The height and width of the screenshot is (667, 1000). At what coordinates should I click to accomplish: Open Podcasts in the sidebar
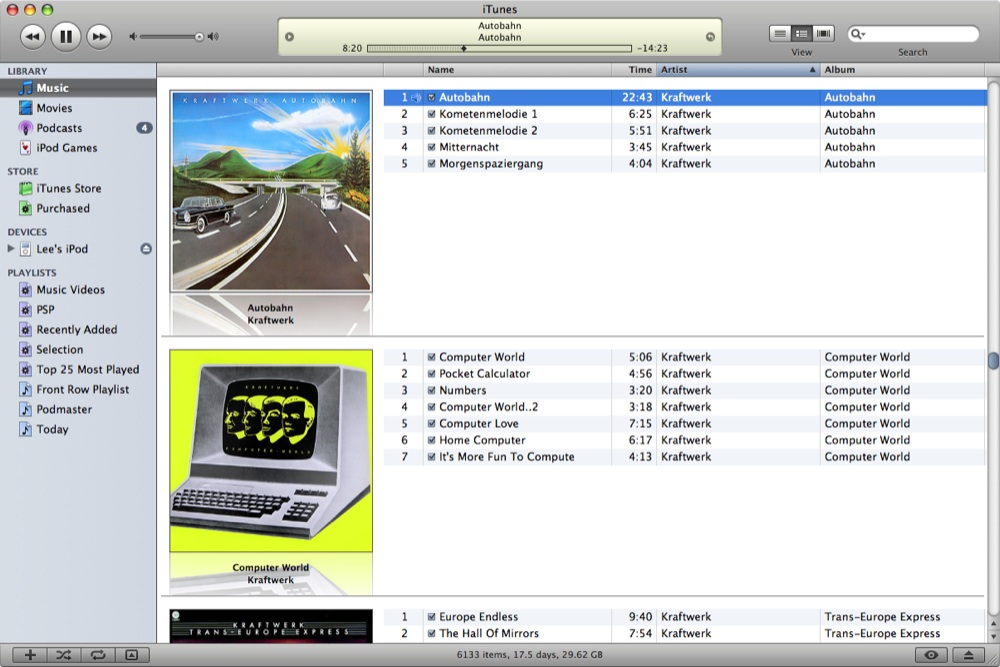click(x=78, y=128)
